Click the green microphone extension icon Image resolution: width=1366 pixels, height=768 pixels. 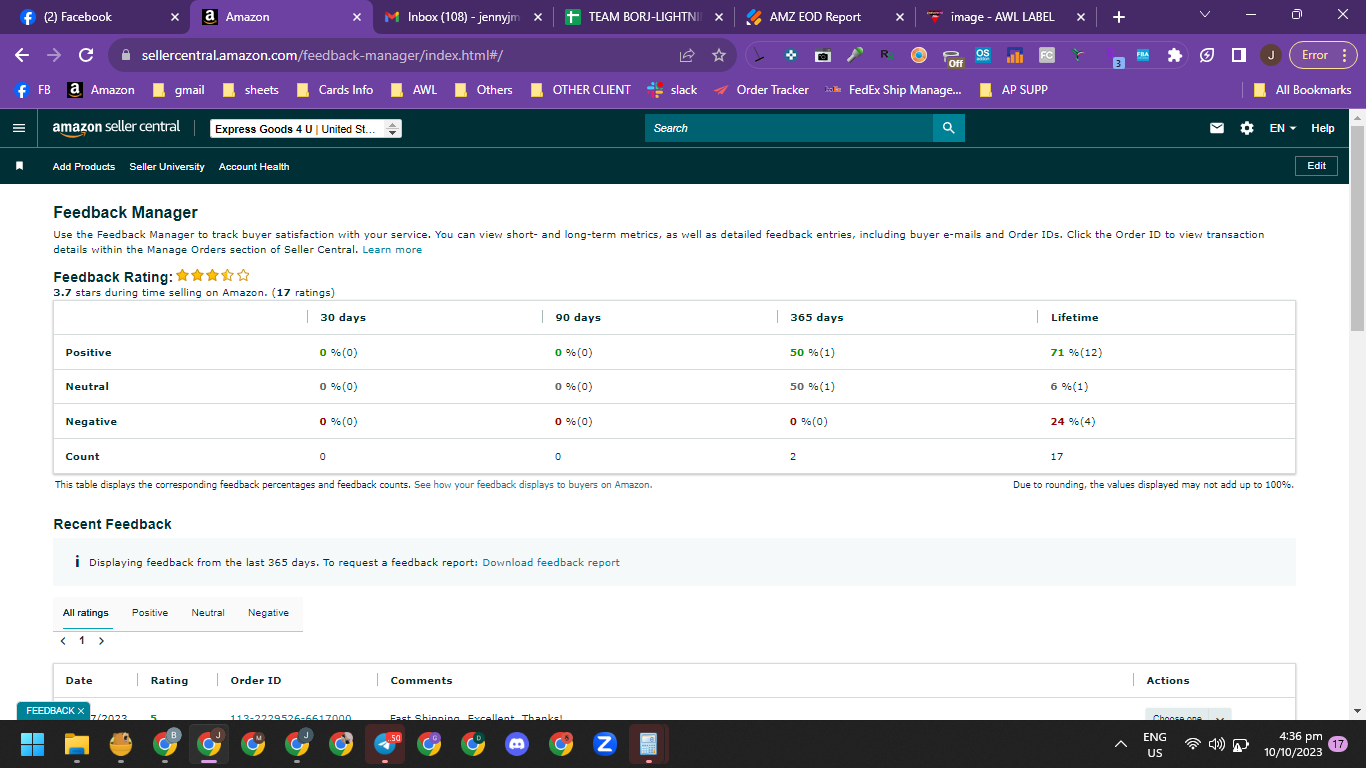(854, 56)
